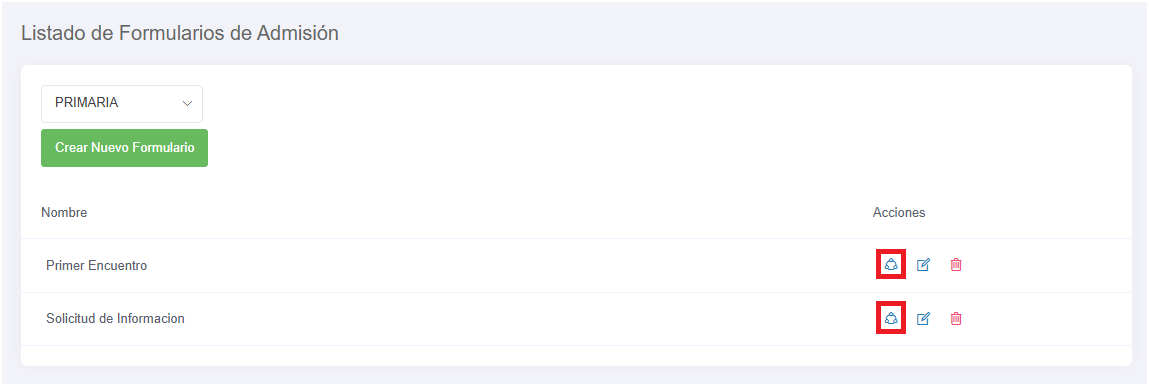
Task: Open share icon for Solicitud de Informacion
Action: click(x=891, y=318)
